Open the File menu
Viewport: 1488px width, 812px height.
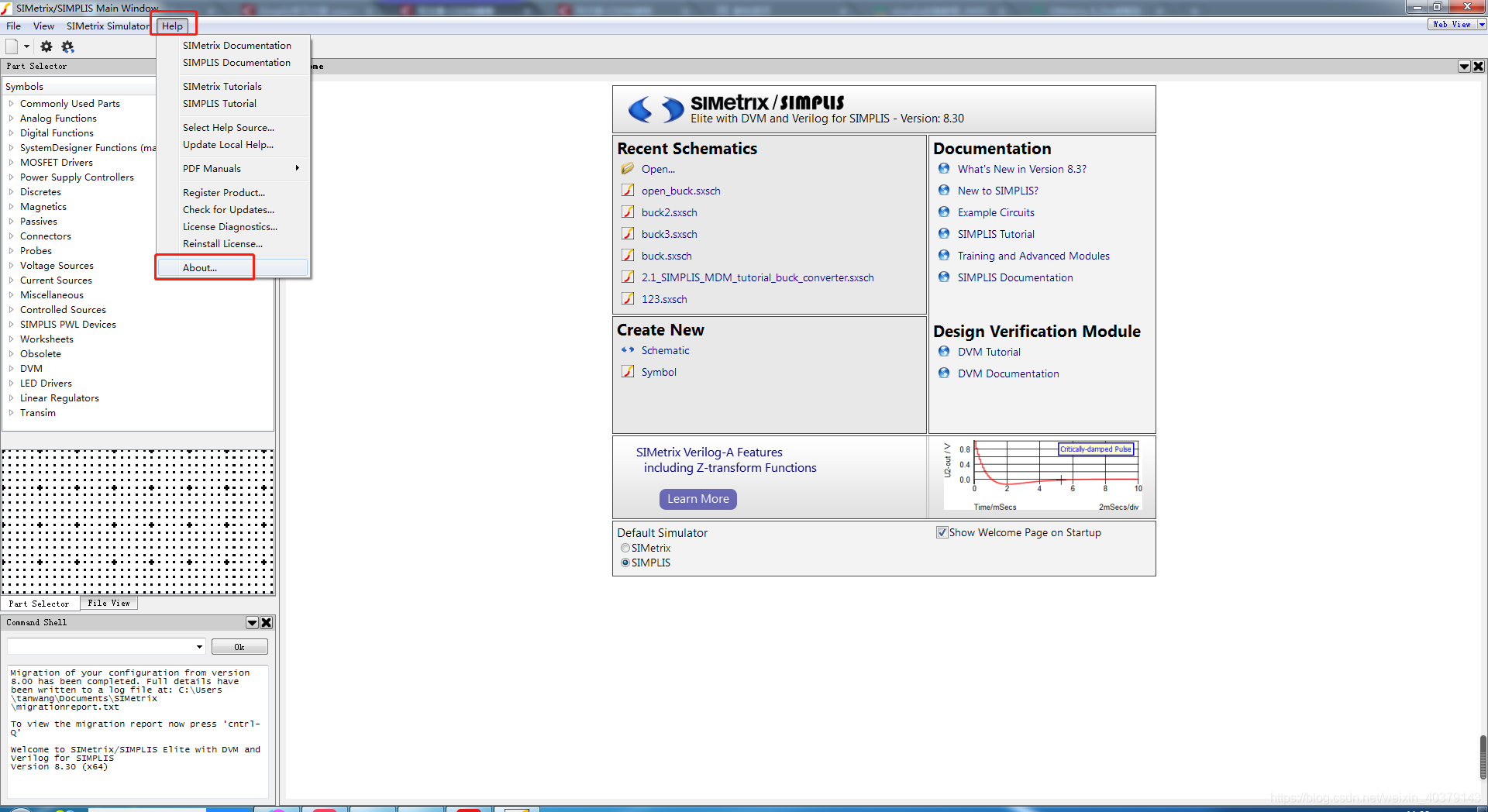pos(14,26)
